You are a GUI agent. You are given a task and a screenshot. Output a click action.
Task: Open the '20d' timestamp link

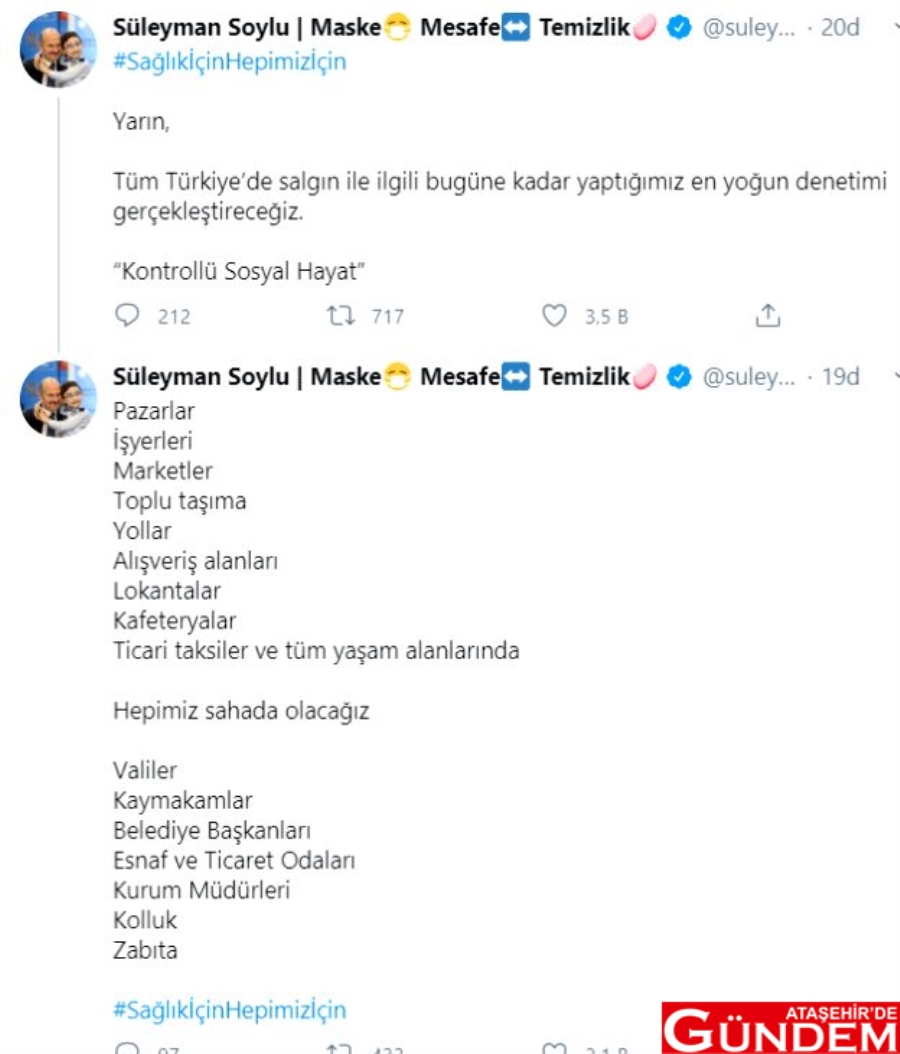[x=840, y=28]
